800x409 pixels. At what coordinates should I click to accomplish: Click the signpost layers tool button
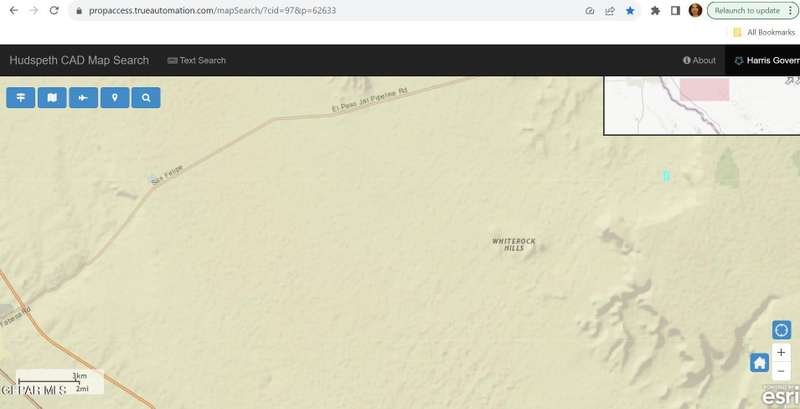pyautogui.click(x=20, y=98)
